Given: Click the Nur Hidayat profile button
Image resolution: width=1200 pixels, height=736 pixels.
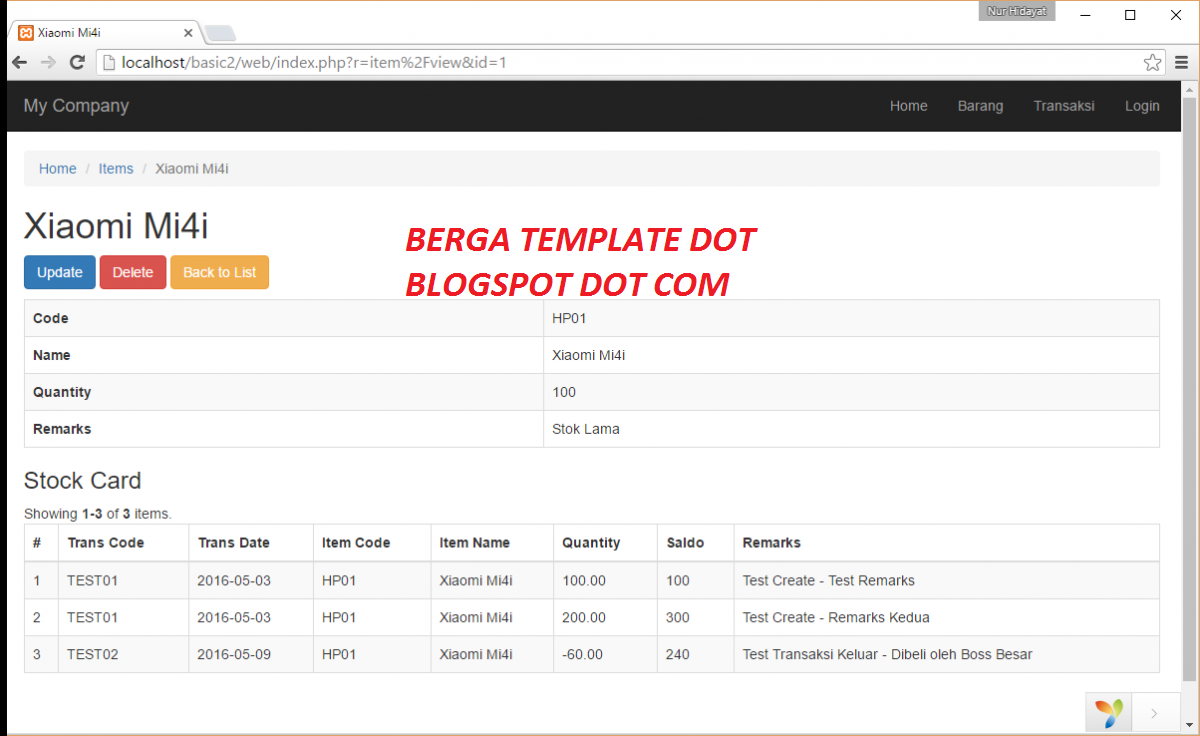Looking at the screenshot, I should point(1016,11).
